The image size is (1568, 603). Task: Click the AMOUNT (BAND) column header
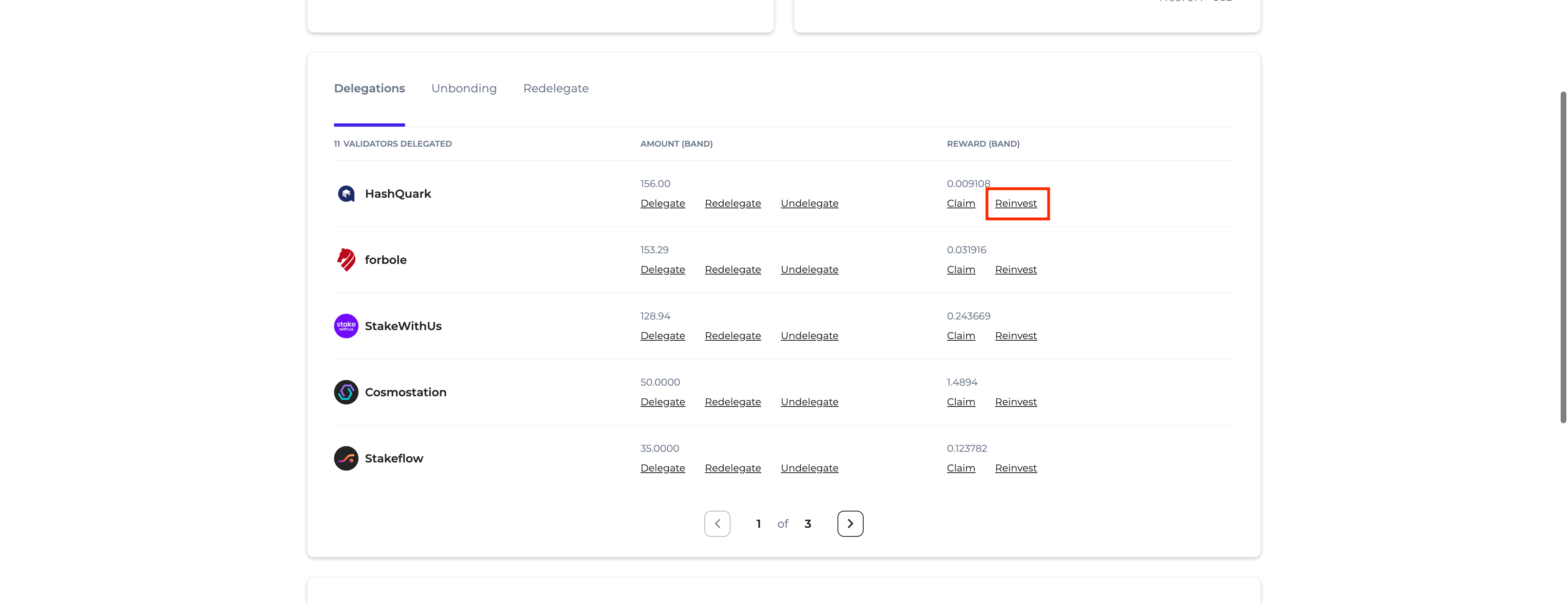[676, 144]
